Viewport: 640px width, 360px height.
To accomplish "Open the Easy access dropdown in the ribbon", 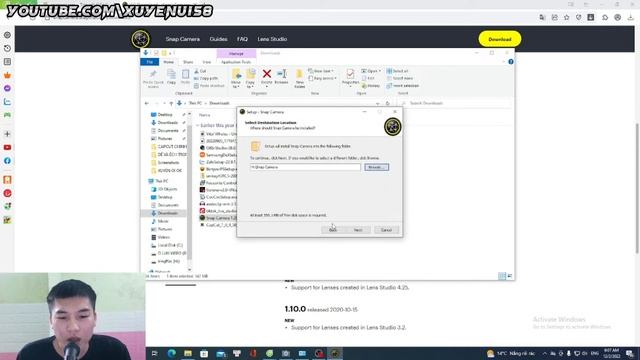I will [x=323, y=78].
